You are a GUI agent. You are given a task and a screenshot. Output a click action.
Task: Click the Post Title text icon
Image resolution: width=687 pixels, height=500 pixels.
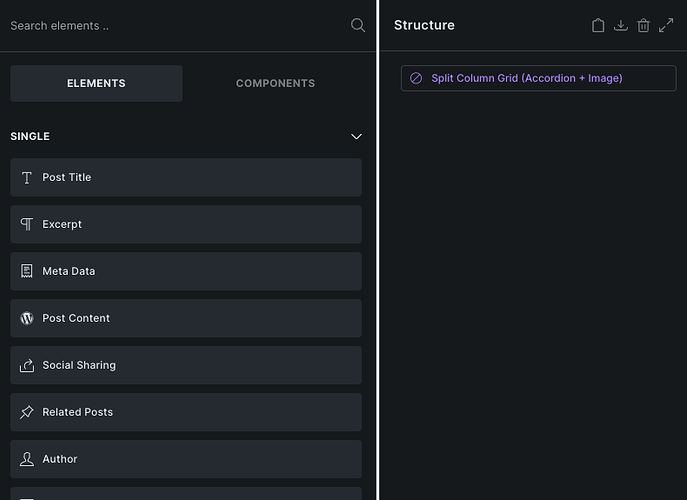tap(27, 178)
